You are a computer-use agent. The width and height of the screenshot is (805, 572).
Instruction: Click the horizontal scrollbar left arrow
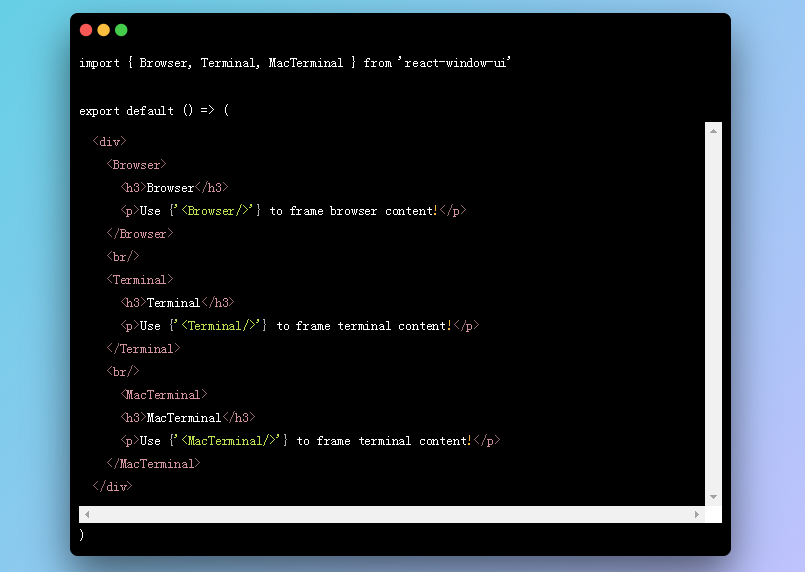coord(87,514)
